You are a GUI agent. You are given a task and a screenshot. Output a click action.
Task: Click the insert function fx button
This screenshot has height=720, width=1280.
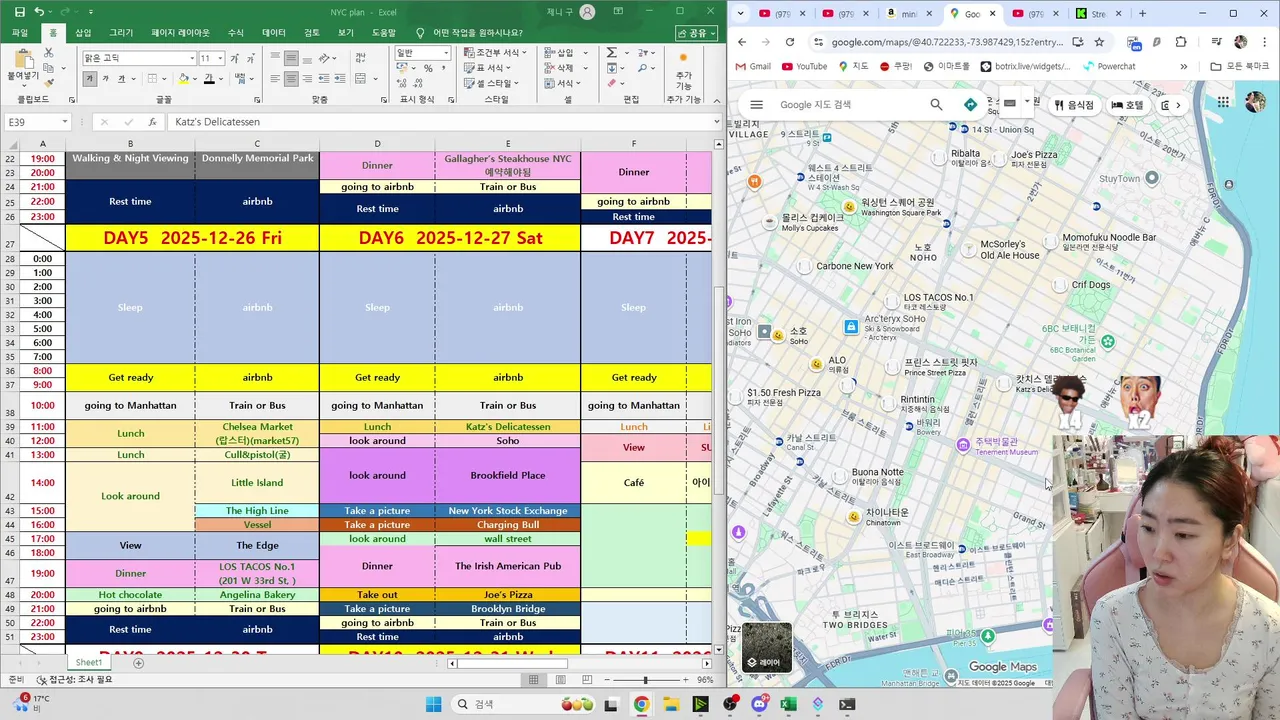[152, 122]
